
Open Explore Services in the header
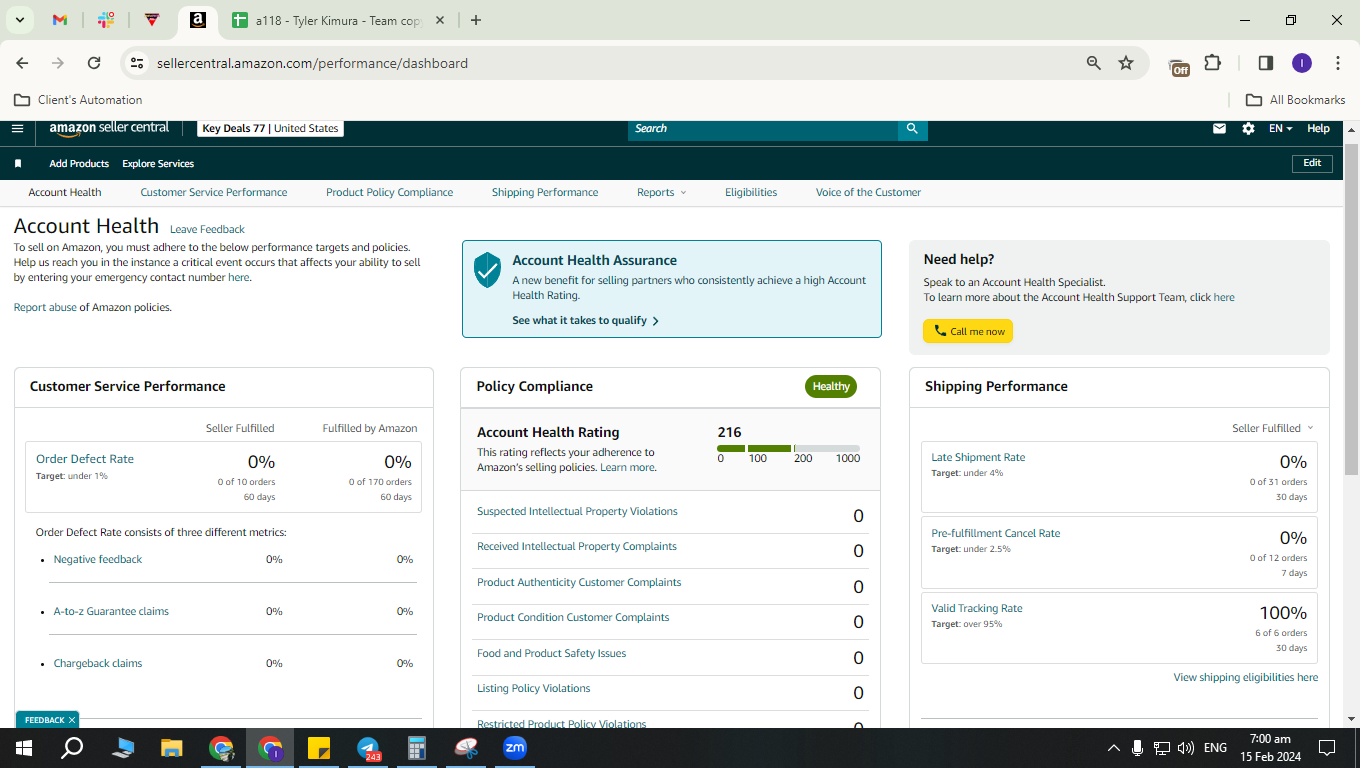click(x=158, y=163)
